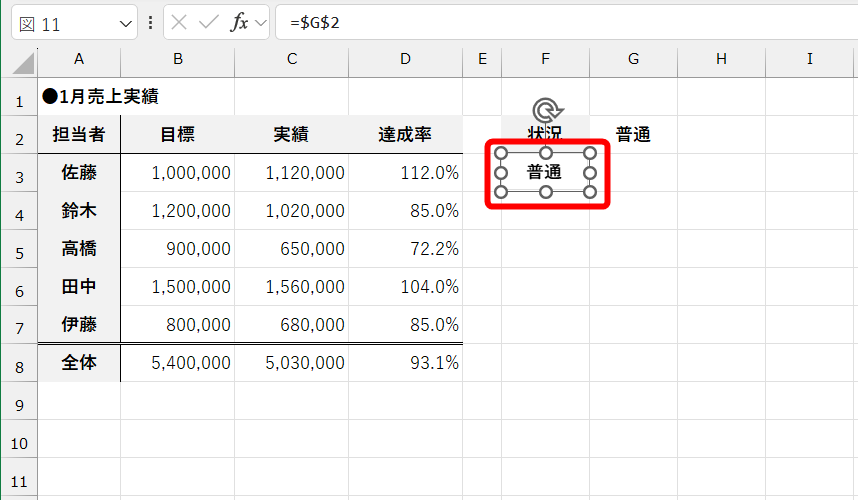858x500 pixels.
Task: Click the 達成率 header cell
Action: [x=405, y=135]
